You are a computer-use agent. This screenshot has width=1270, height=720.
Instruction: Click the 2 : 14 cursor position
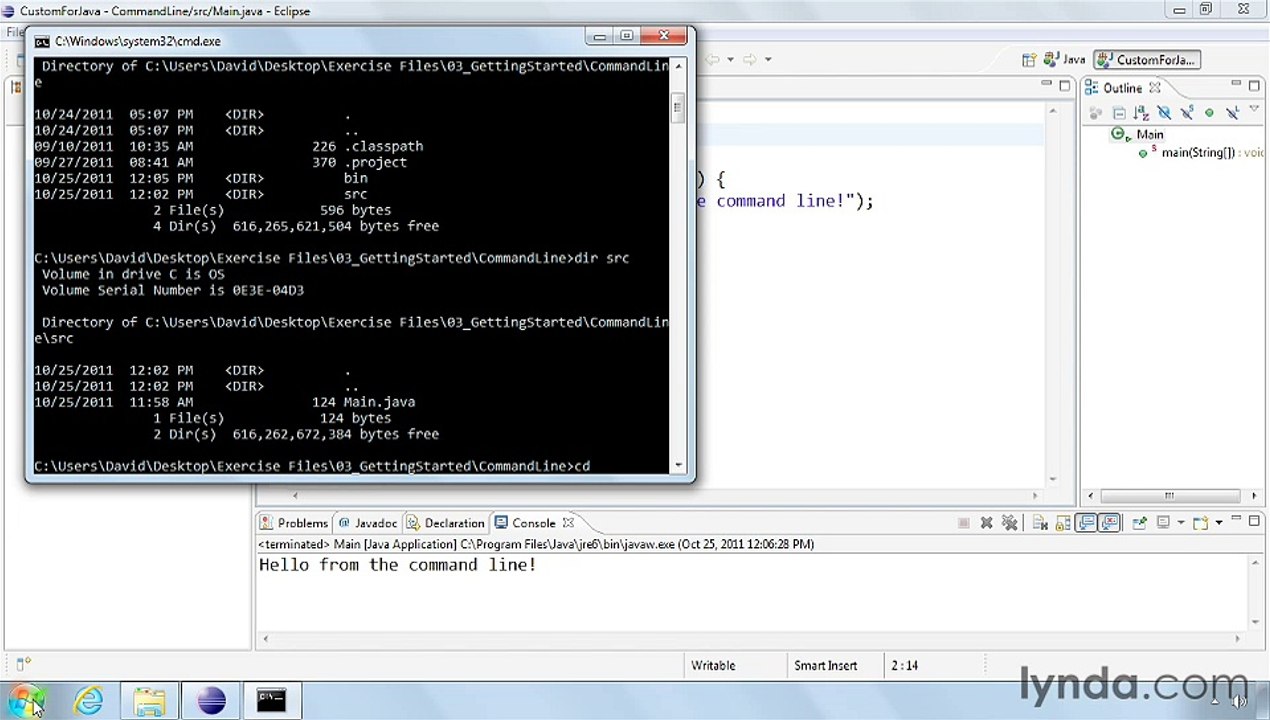point(905,665)
